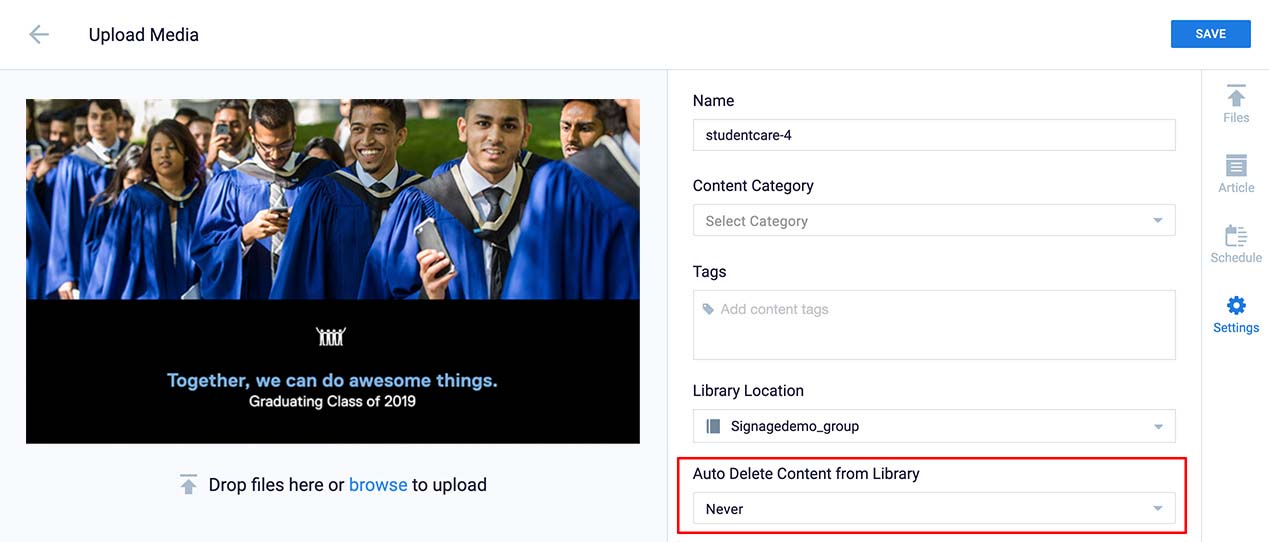Click the 'Drop files here' text
This screenshot has width=1269, height=542.
(266, 485)
